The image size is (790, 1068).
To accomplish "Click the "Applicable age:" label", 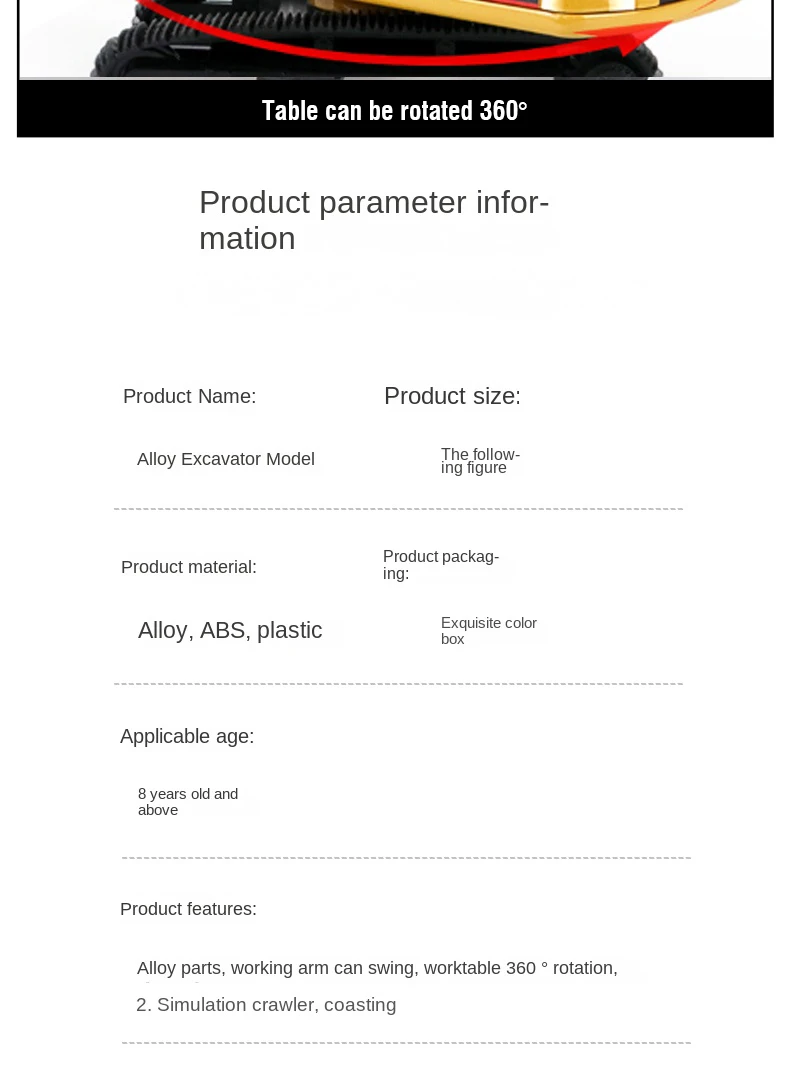I will point(187,737).
